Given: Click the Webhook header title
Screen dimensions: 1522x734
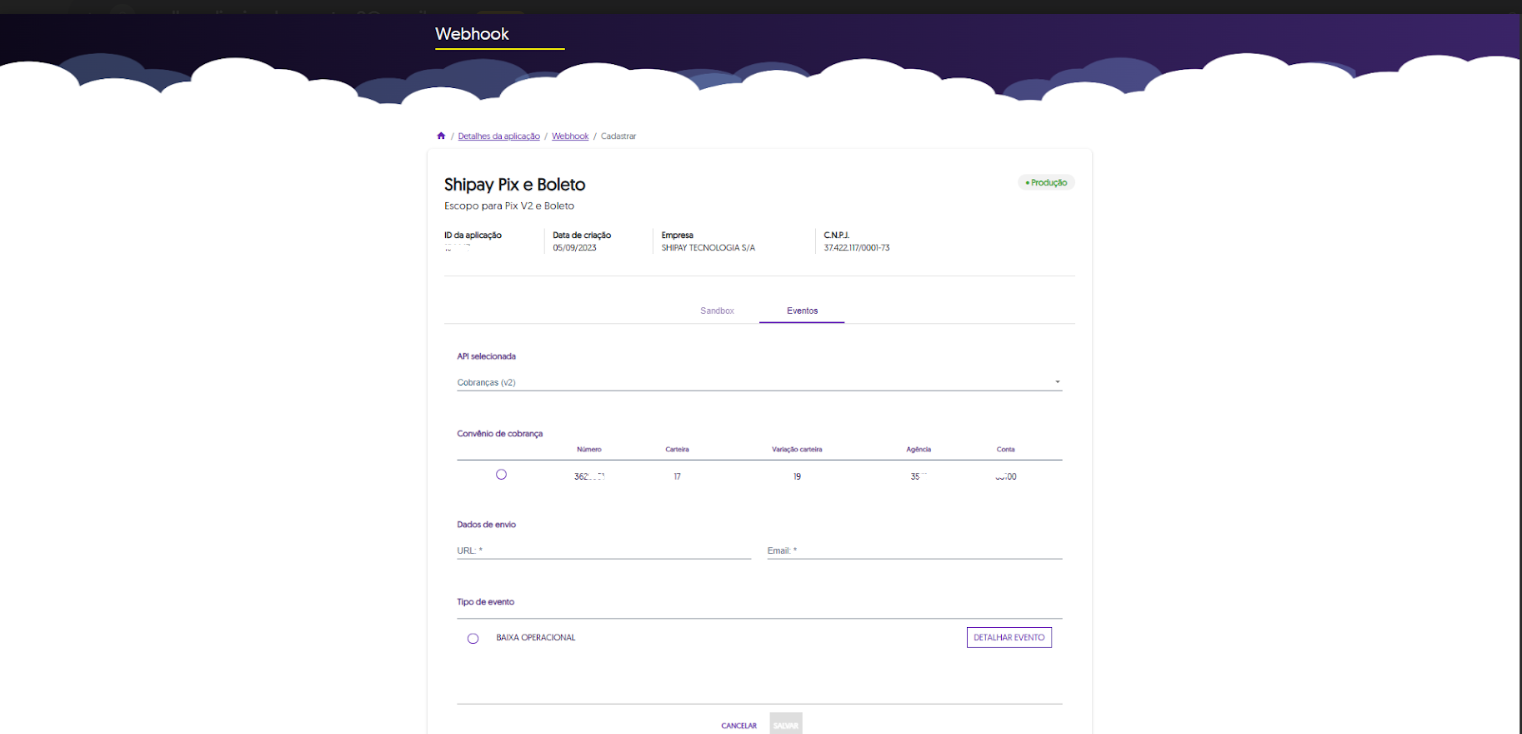Looking at the screenshot, I should (x=472, y=34).
